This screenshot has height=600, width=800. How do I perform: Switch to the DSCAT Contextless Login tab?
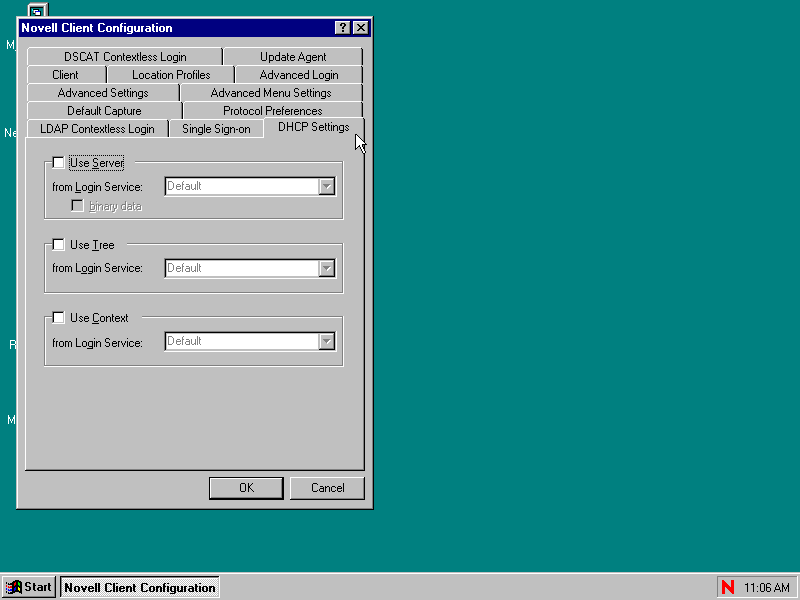point(125,57)
